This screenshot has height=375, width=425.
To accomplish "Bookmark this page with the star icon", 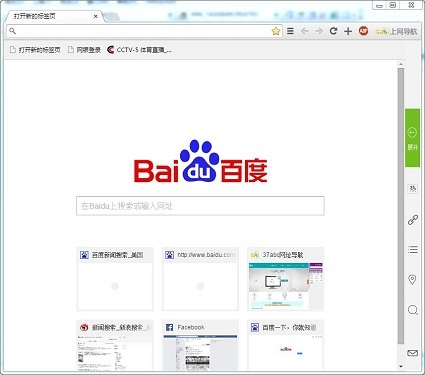I will tap(276, 31).
